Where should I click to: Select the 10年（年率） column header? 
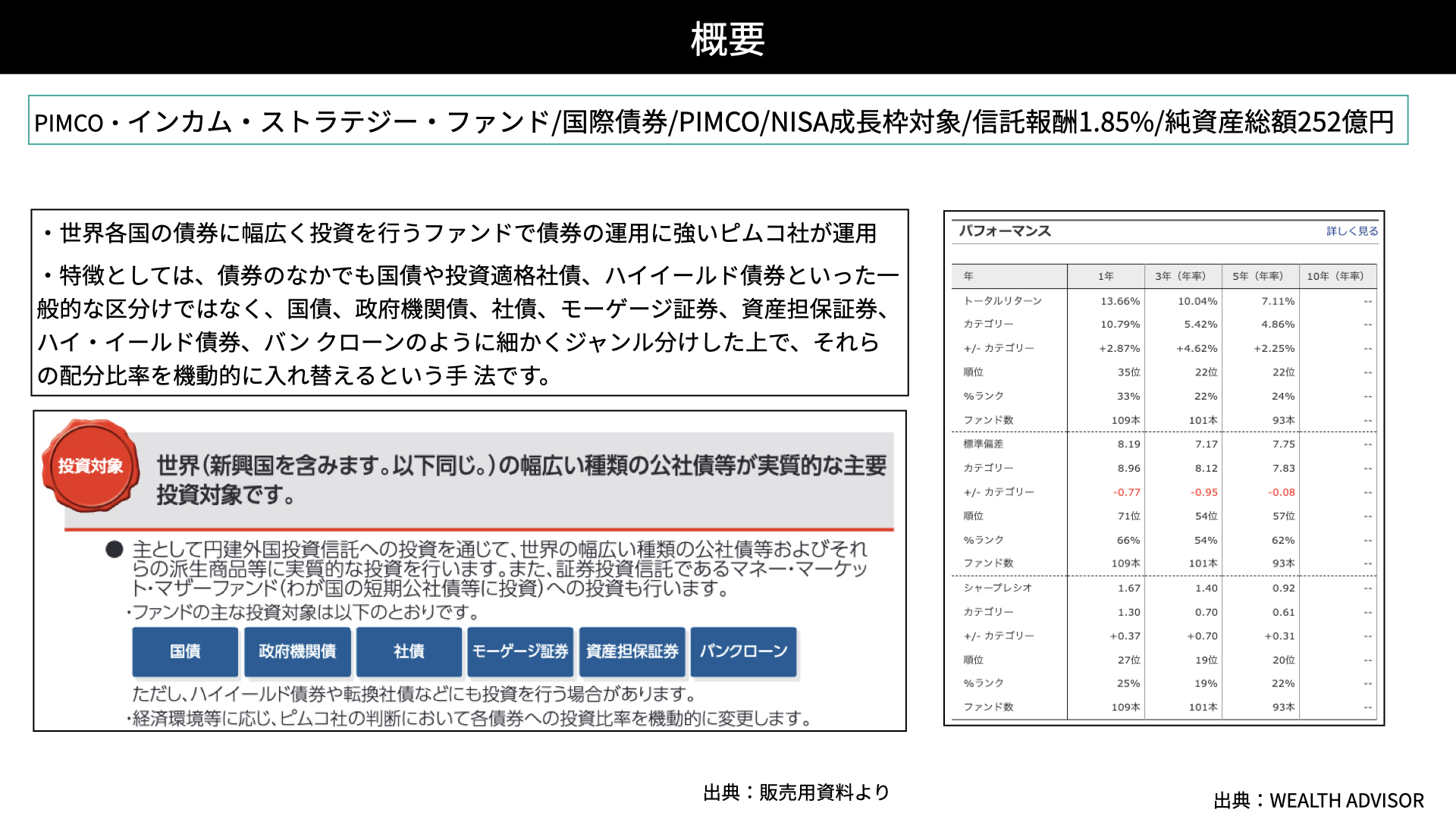click(1336, 276)
